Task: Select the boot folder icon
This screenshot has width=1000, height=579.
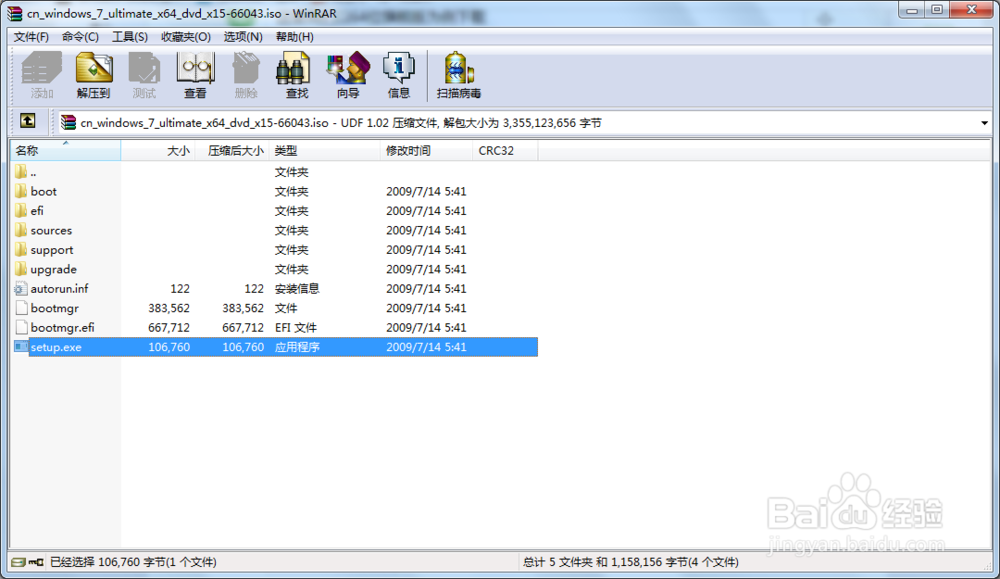Action: (x=21, y=191)
